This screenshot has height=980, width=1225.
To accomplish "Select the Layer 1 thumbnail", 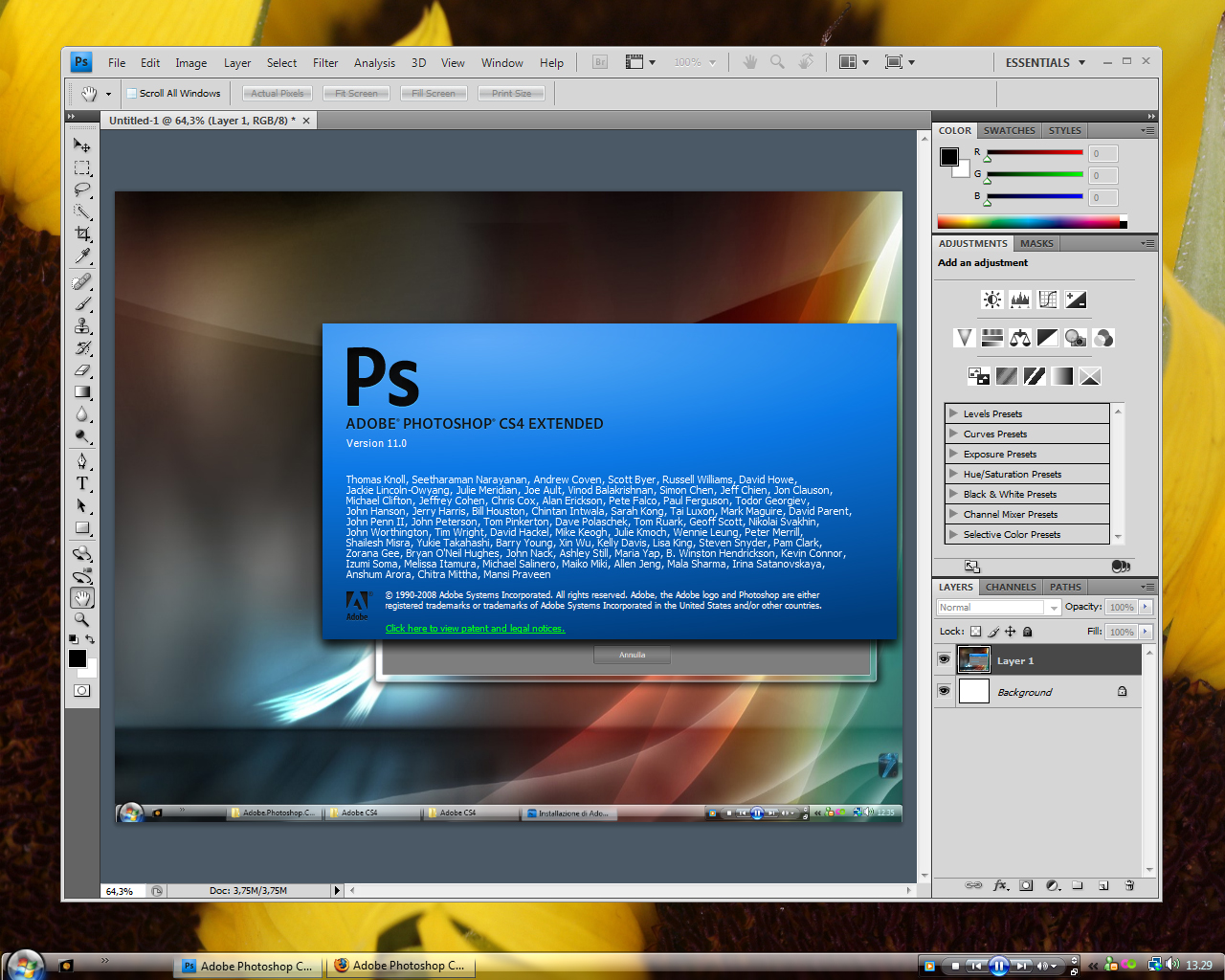I will pyautogui.click(x=974, y=660).
